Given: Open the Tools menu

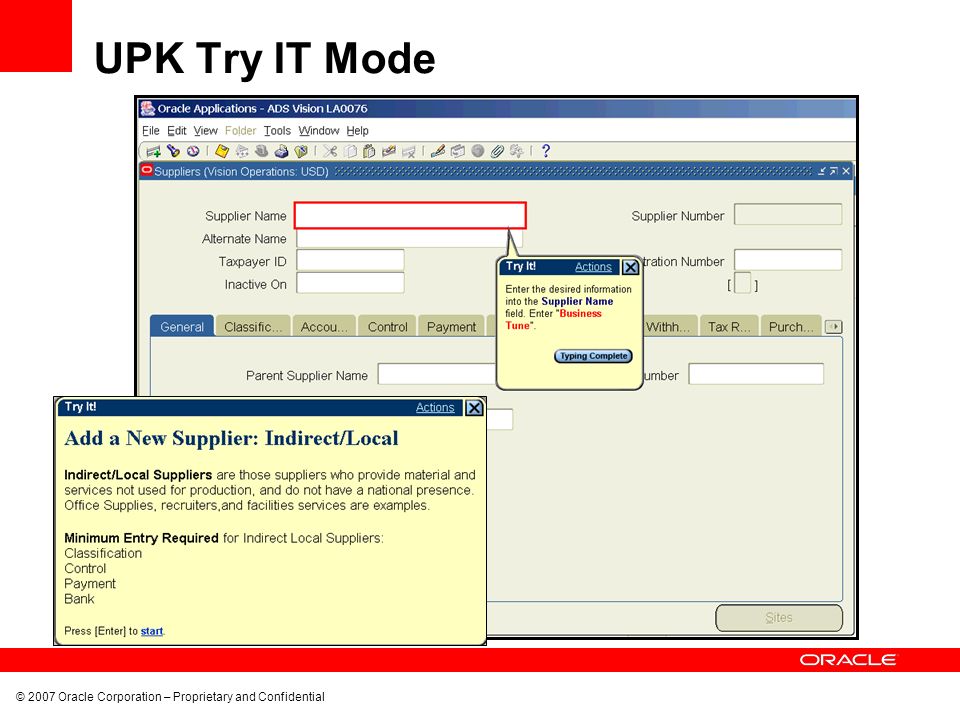Looking at the screenshot, I should 277,130.
